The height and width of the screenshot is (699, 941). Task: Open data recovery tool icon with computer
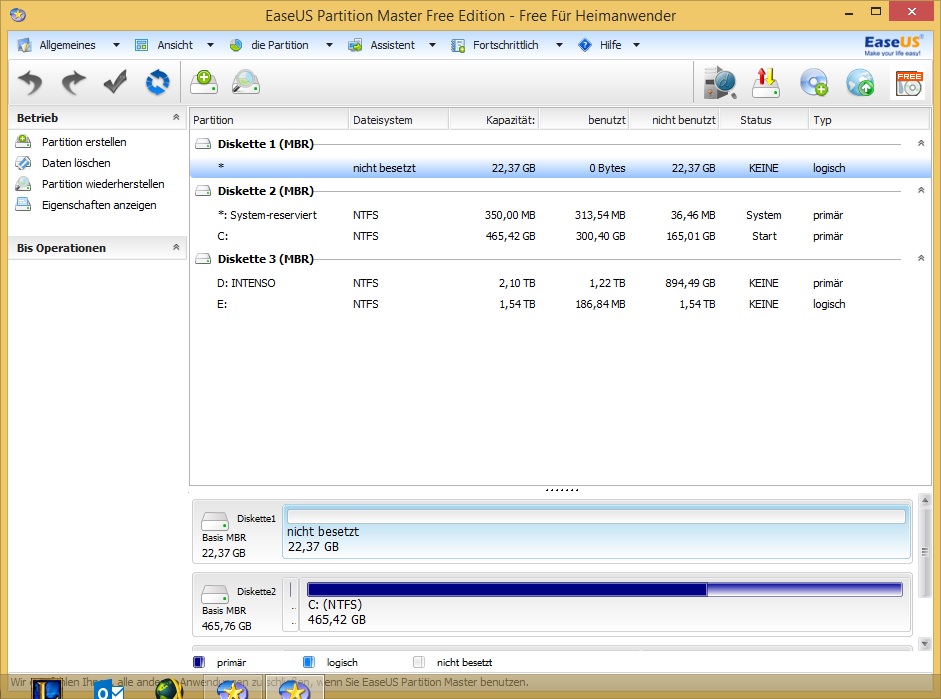[x=720, y=83]
